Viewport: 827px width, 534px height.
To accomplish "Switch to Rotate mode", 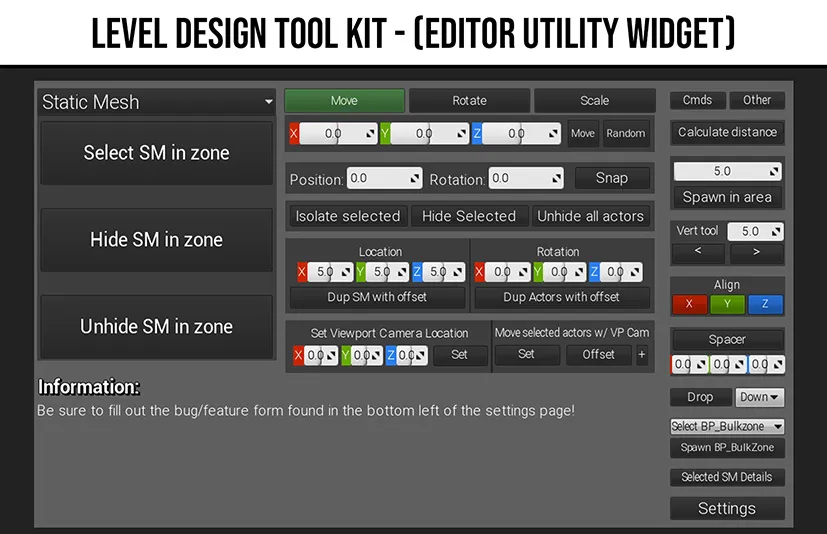I will pos(469,101).
